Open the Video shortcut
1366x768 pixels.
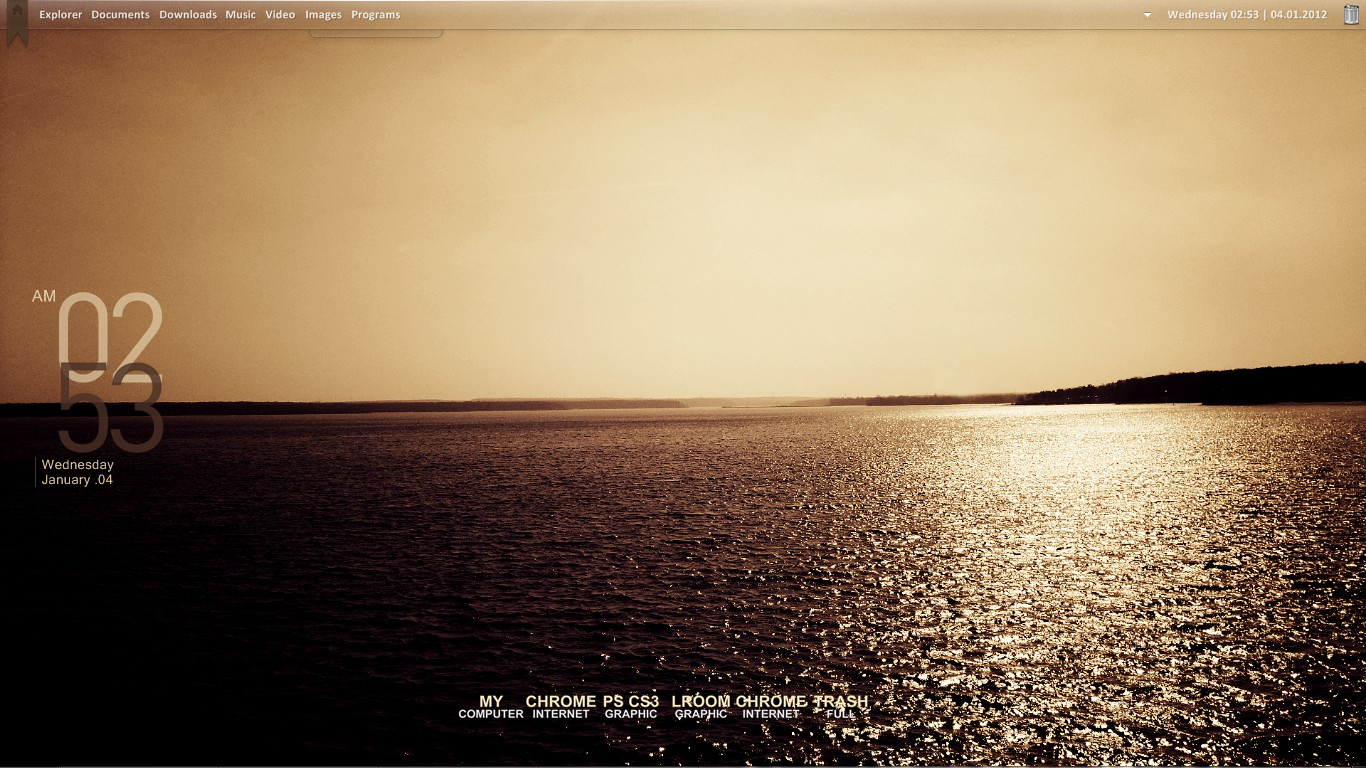280,15
